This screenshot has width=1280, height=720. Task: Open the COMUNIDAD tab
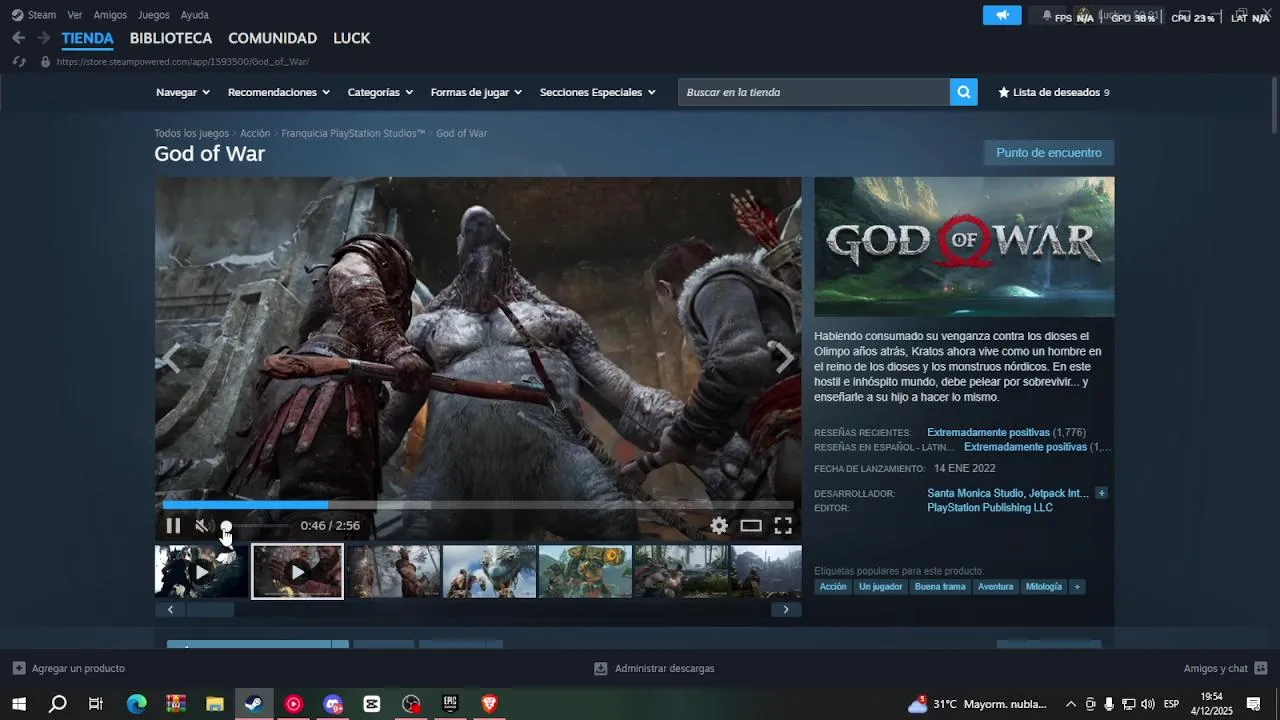272,38
